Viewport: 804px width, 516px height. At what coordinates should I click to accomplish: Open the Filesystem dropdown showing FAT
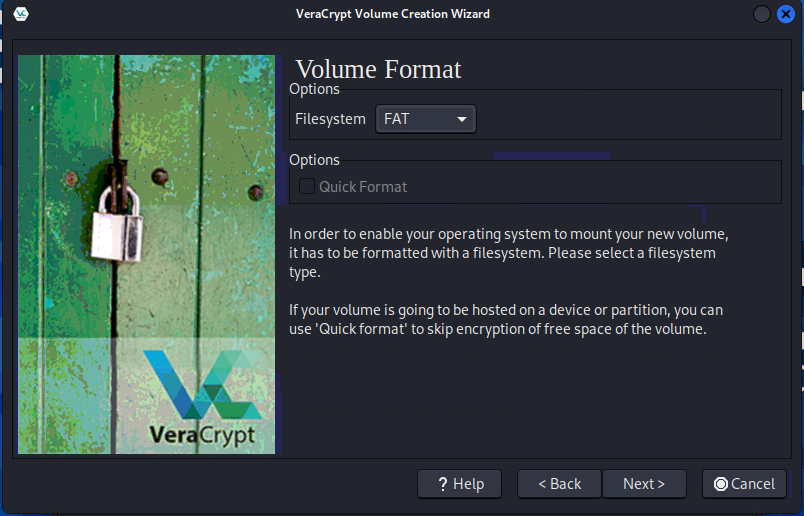(x=426, y=119)
